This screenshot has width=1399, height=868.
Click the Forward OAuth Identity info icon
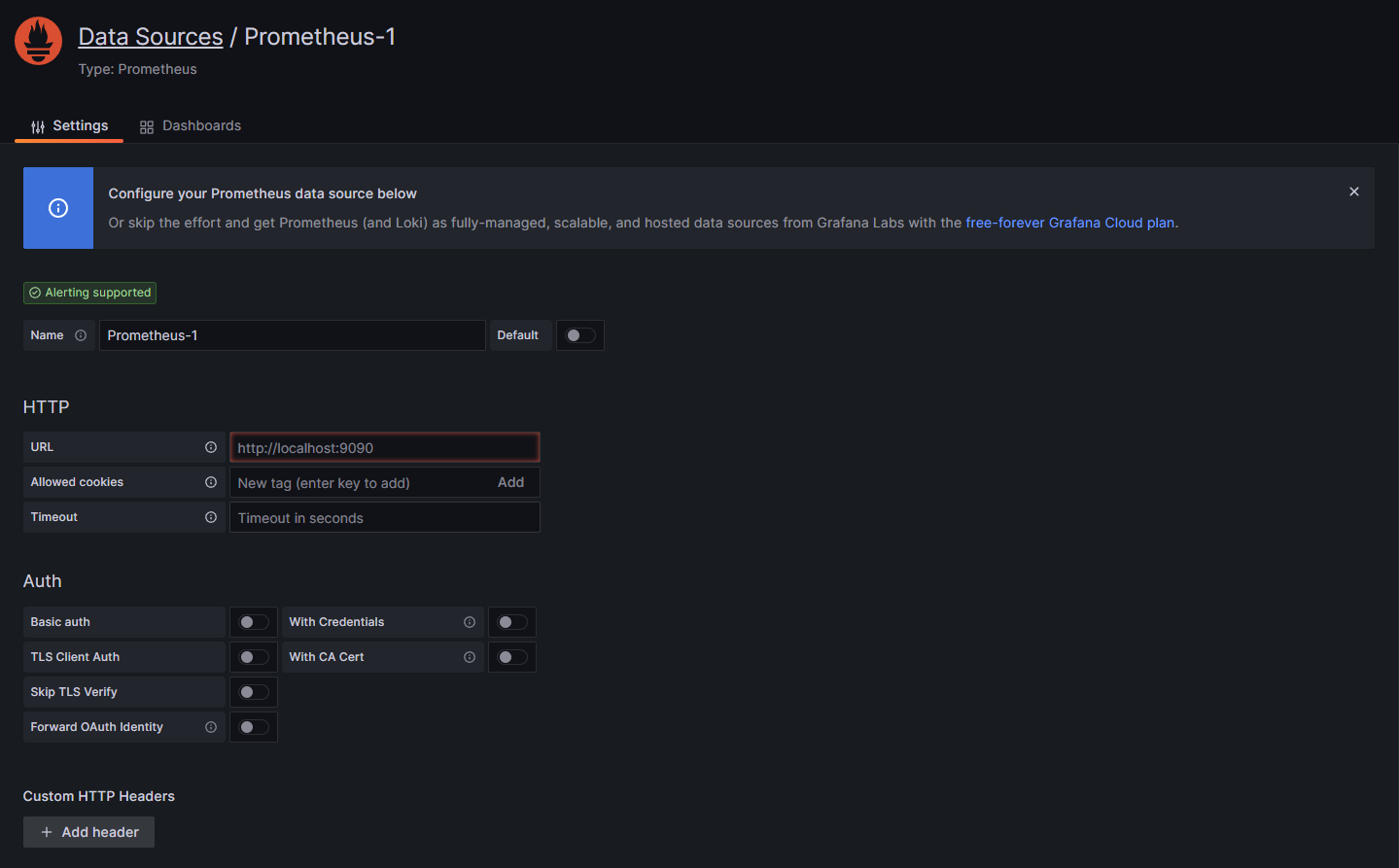tap(211, 727)
